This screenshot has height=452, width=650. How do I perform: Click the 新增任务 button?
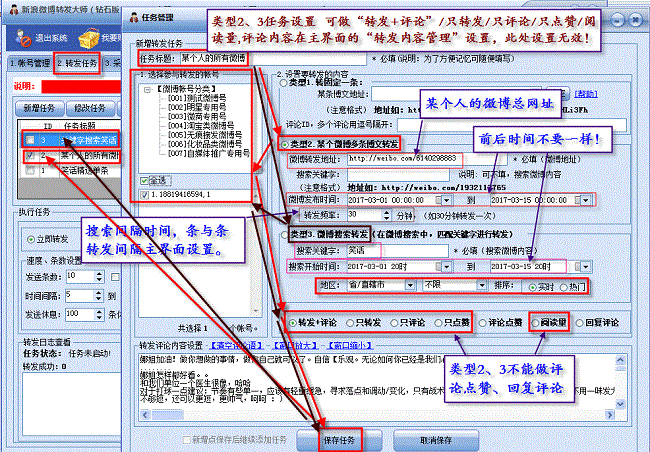[39, 108]
